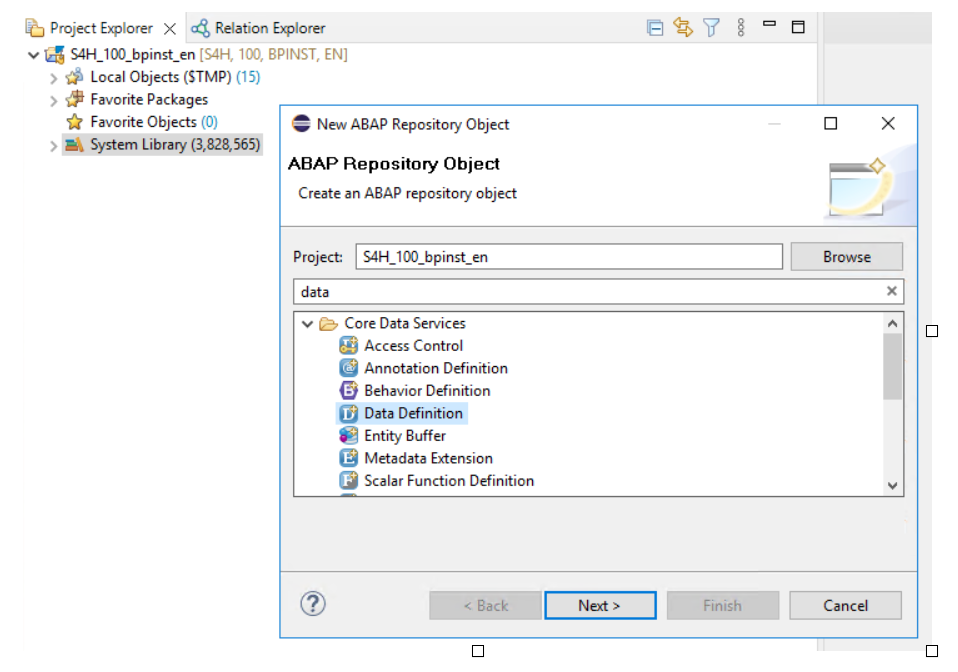Expand the Local Objects ($TMP) node
Image resolution: width=958 pixels, height=672 pixels.
(52, 76)
